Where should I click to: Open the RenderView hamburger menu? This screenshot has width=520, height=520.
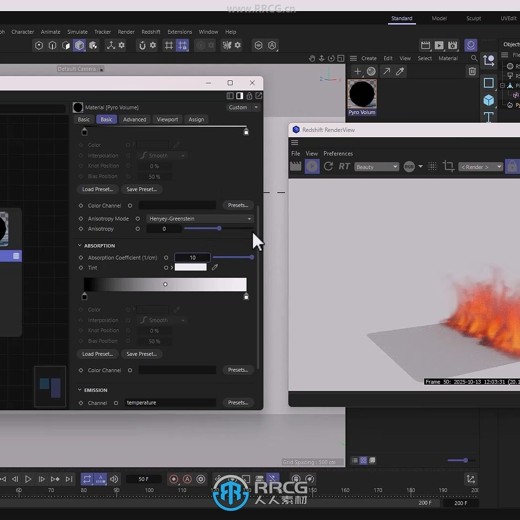point(295,143)
